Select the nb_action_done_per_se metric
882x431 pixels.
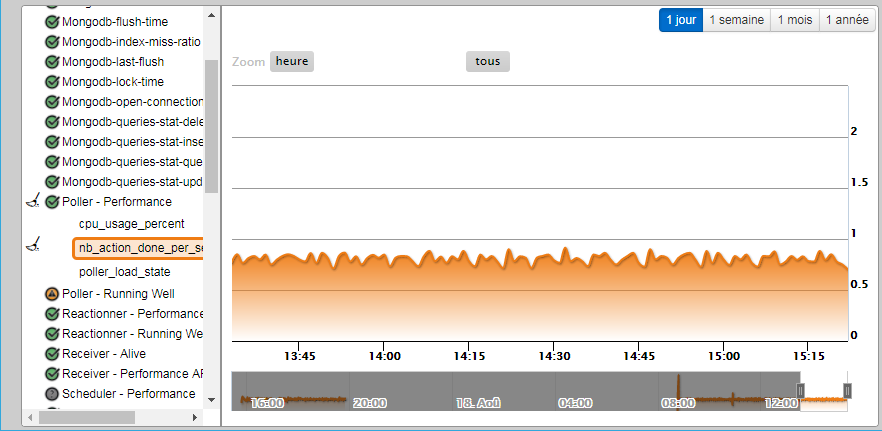138,248
